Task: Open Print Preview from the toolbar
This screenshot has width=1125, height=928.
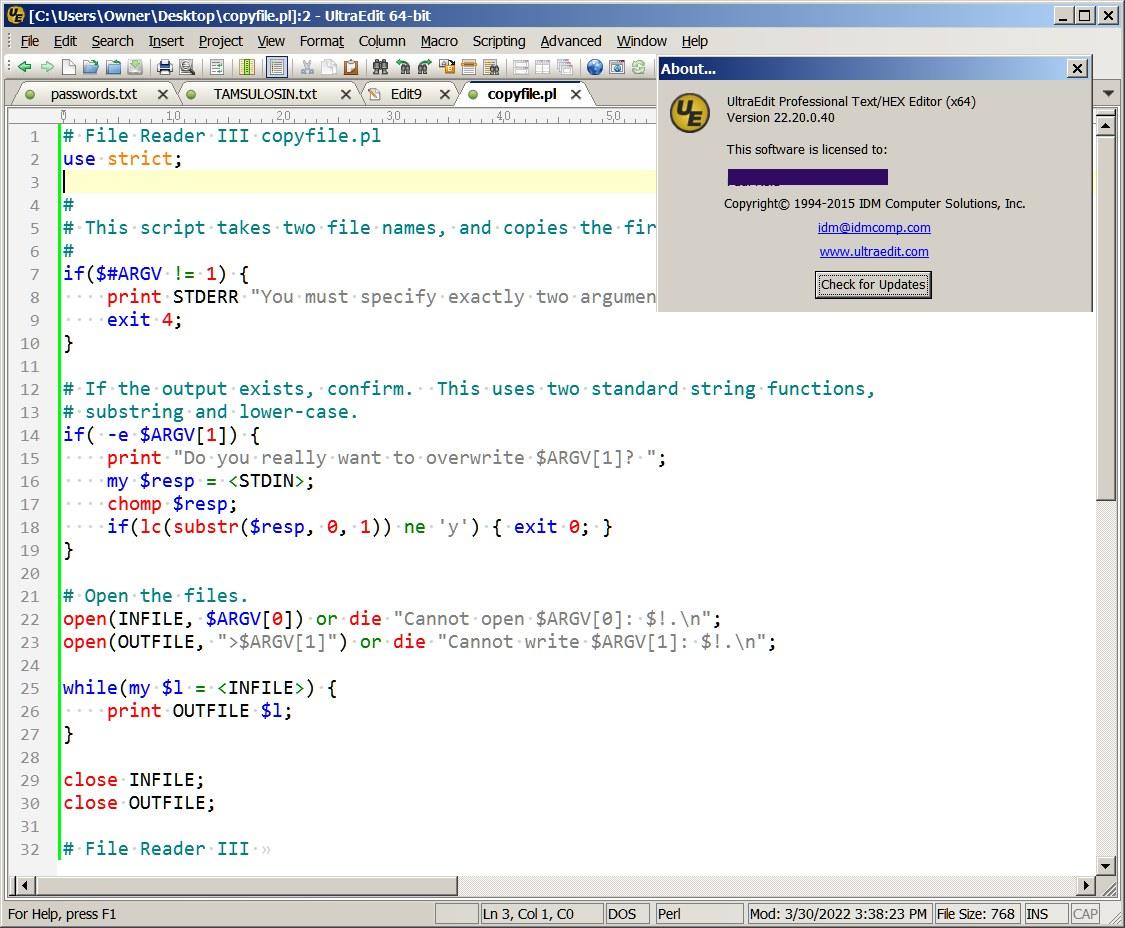Action: pyautogui.click(x=187, y=67)
